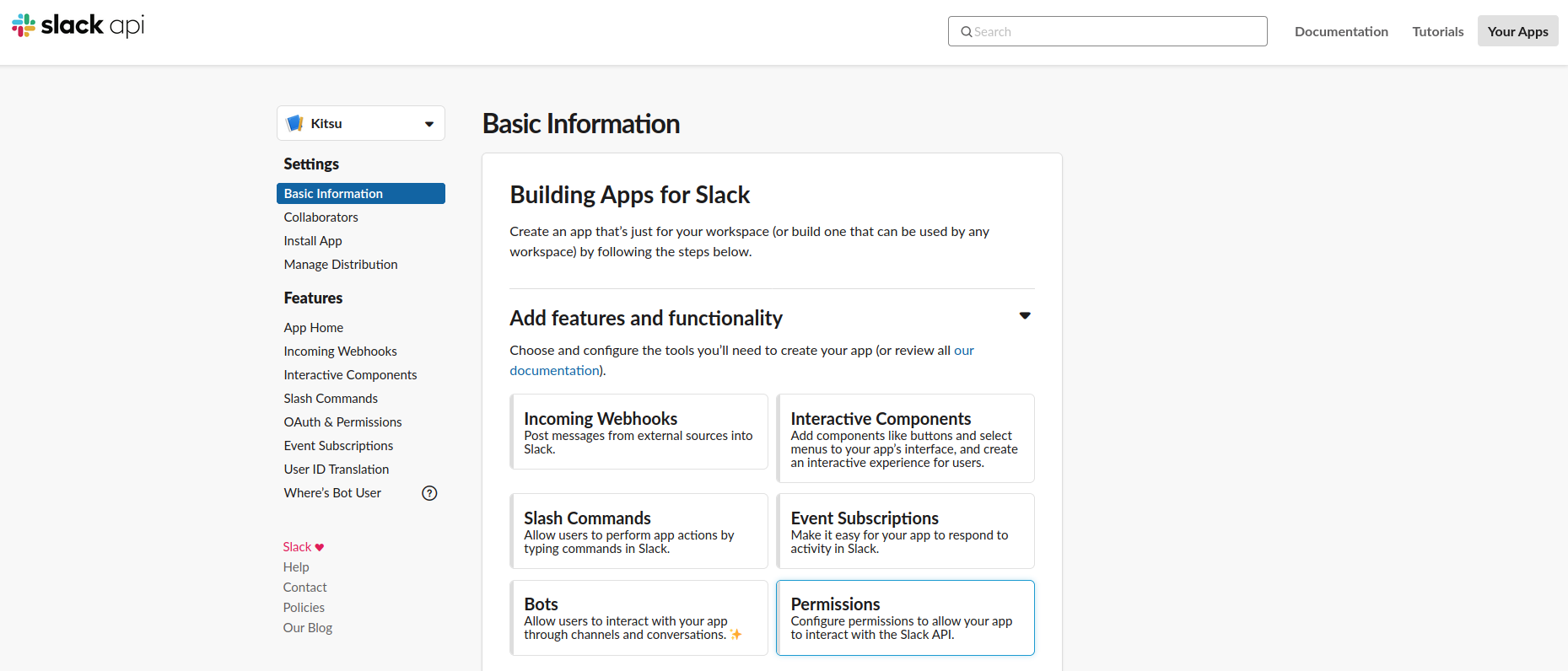Open the Policies footer link
This screenshot has width=1568, height=671.
(304, 608)
